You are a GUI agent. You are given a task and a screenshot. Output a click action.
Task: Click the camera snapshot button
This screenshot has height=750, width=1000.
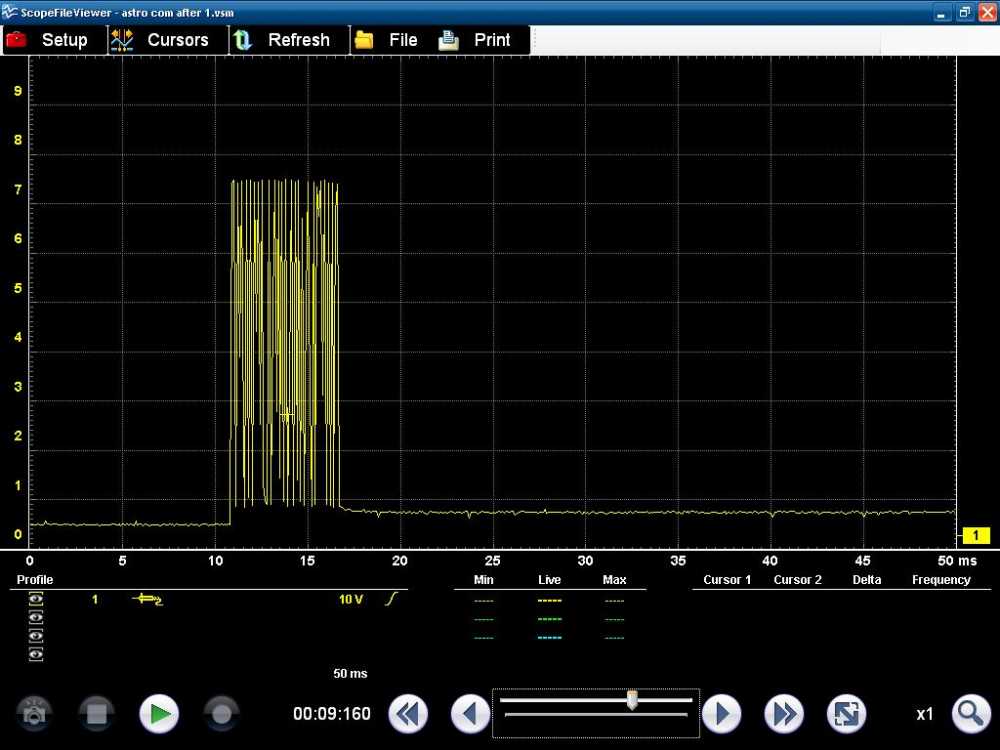[x=34, y=714]
